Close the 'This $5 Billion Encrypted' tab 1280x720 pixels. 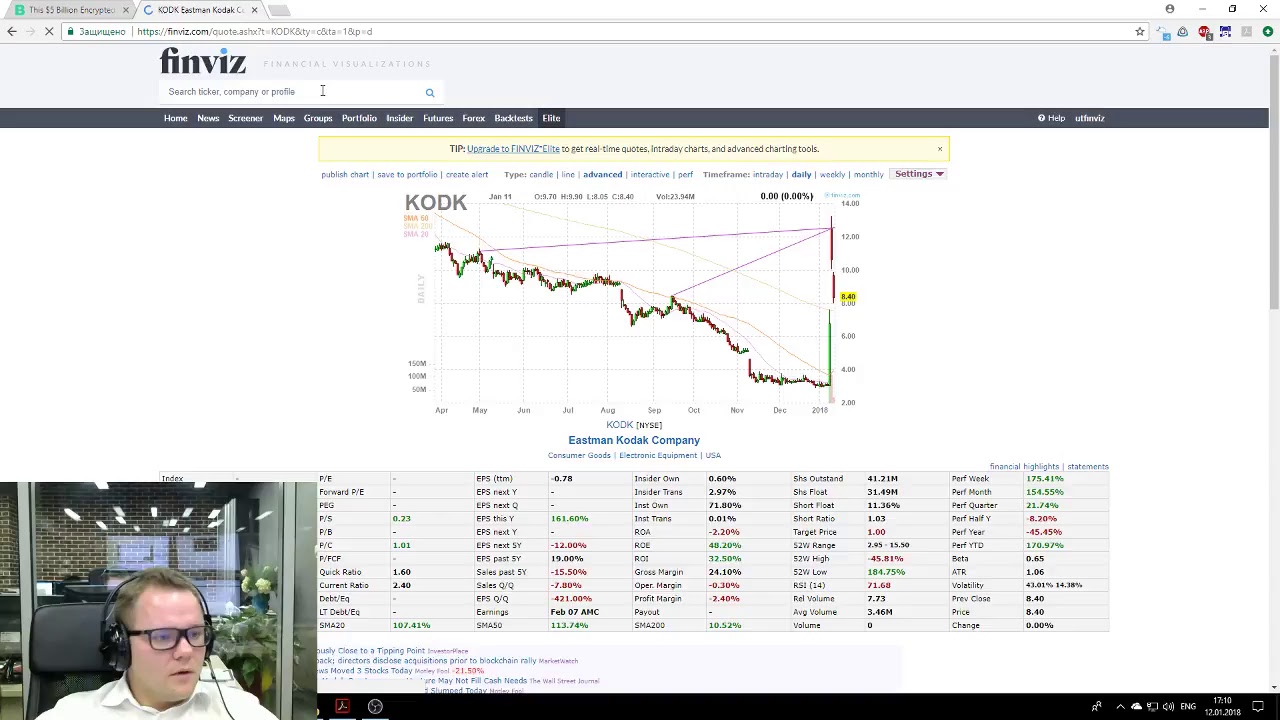tap(126, 10)
